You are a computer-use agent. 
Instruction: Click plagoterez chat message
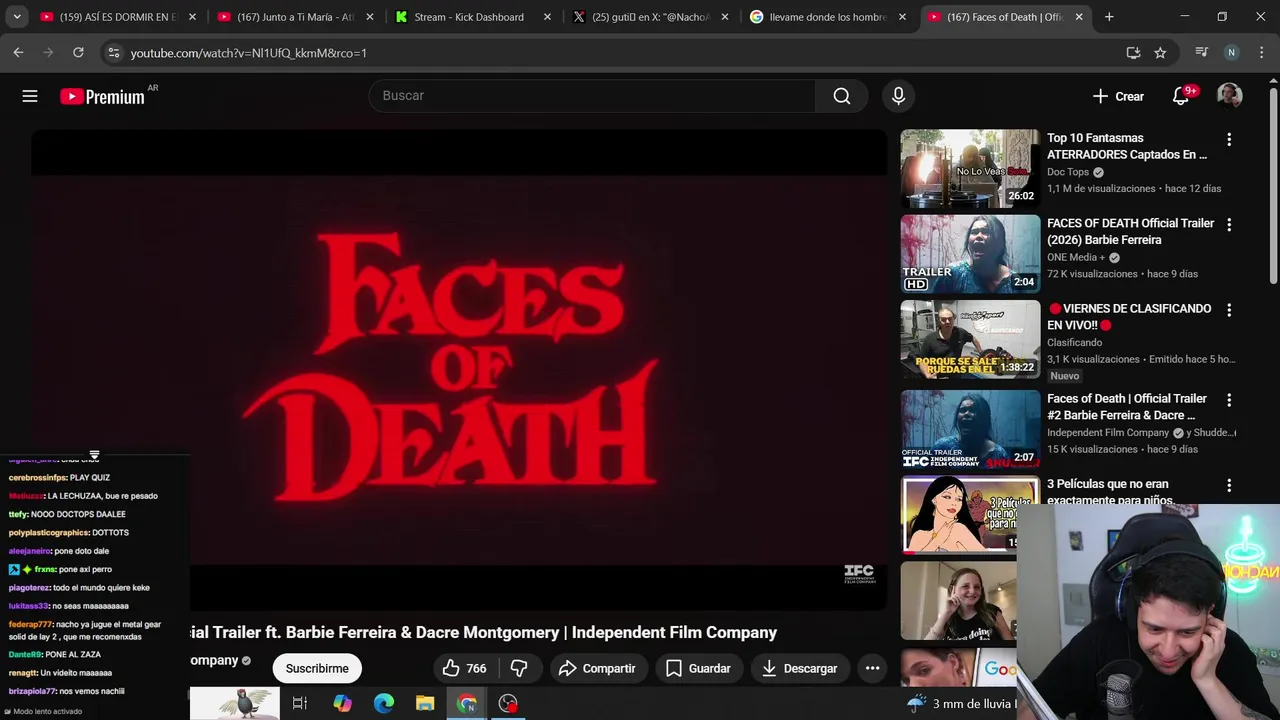[x=79, y=588]
